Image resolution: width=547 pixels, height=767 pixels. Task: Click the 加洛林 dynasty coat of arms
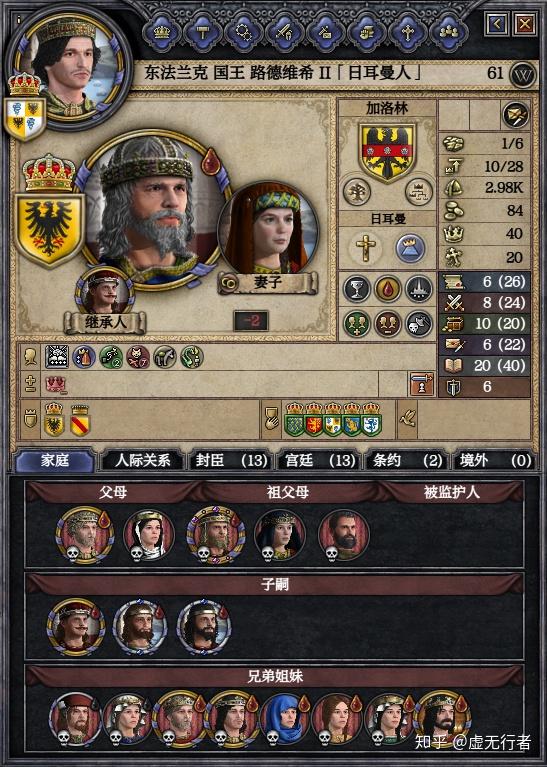387,152
